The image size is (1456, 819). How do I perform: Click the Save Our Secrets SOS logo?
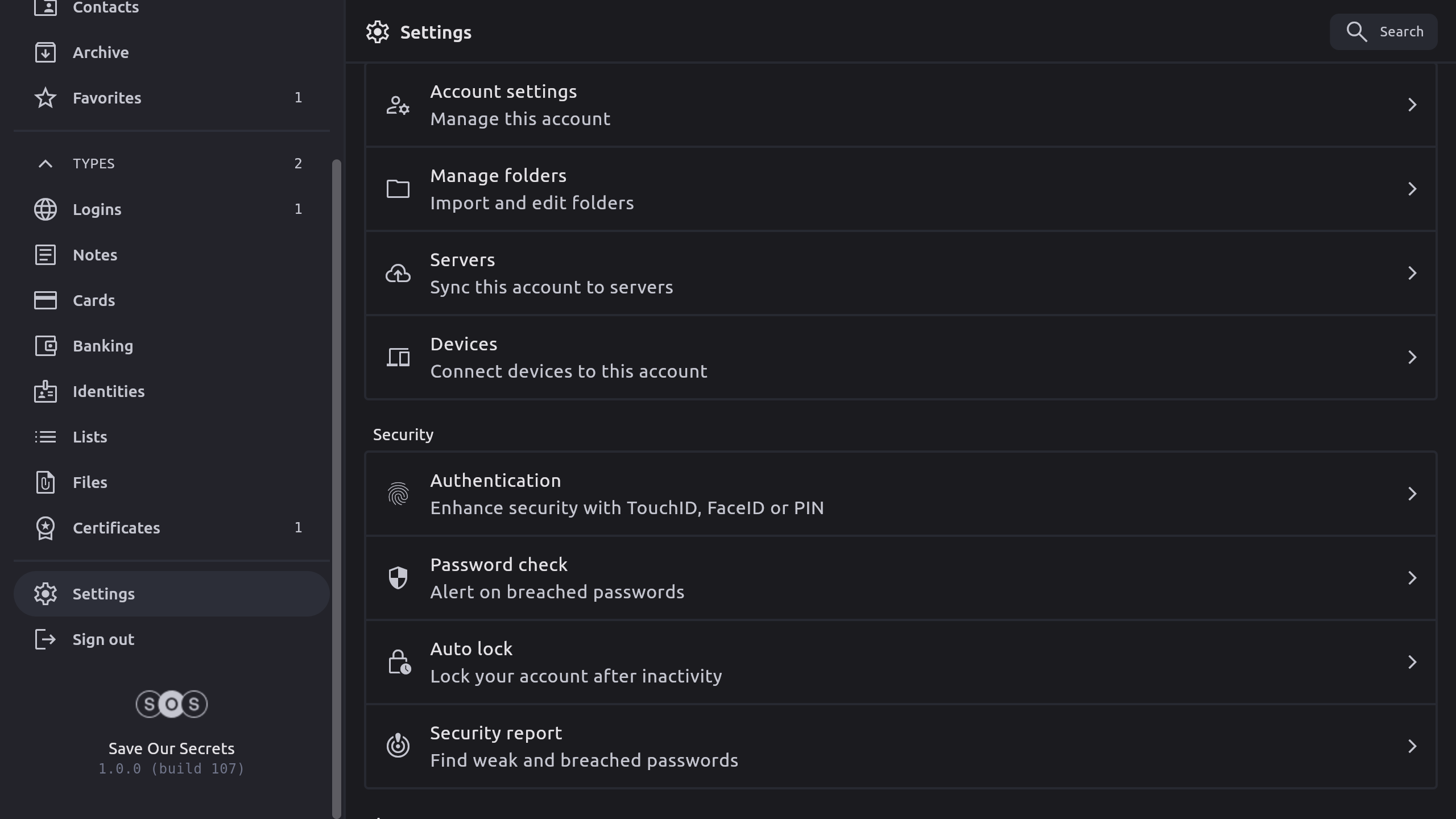171,704
